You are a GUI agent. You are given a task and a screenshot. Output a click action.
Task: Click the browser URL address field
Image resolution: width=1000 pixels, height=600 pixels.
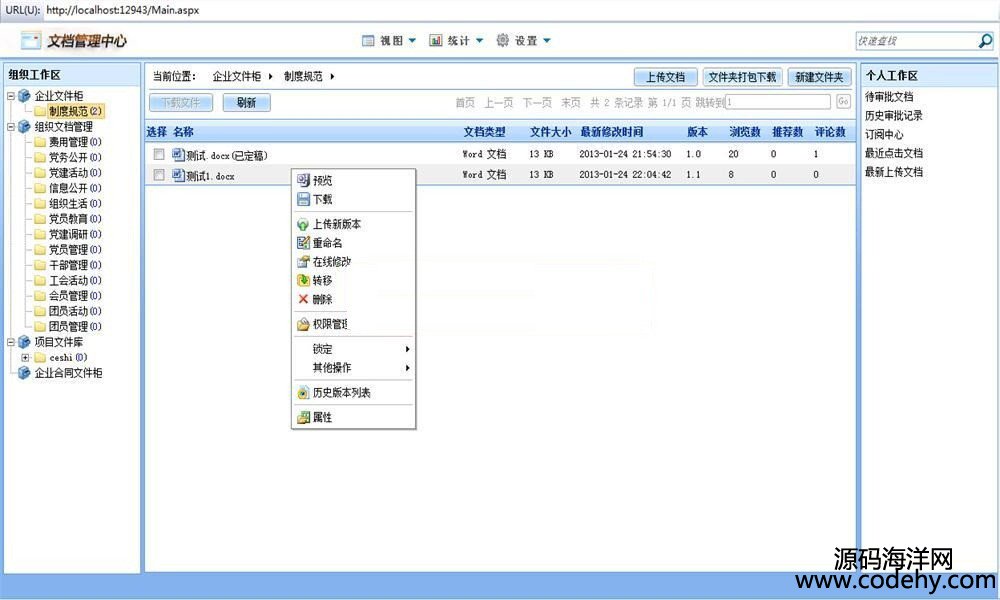click(x=520, y=10)
